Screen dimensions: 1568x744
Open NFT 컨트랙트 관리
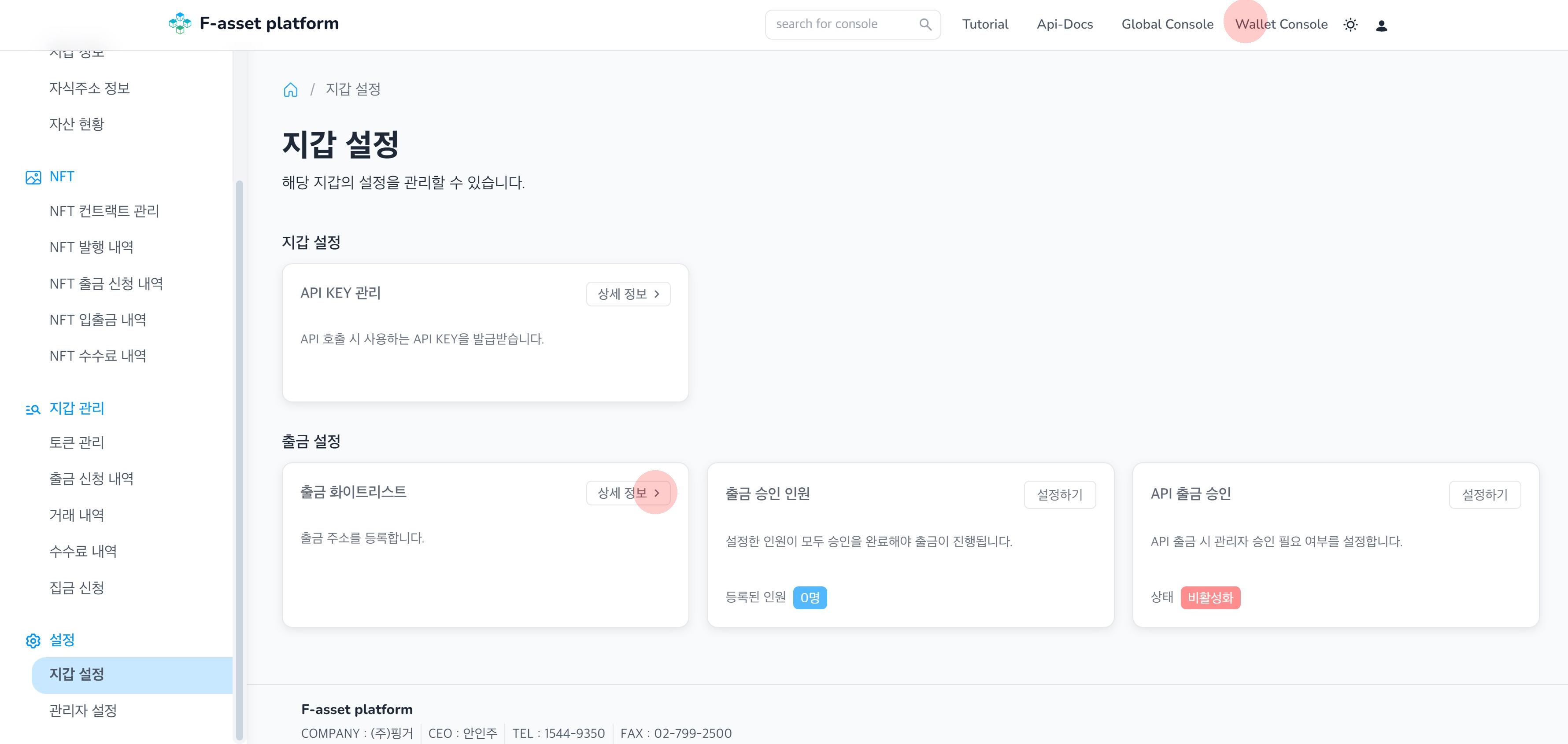[x=104, y=211]
